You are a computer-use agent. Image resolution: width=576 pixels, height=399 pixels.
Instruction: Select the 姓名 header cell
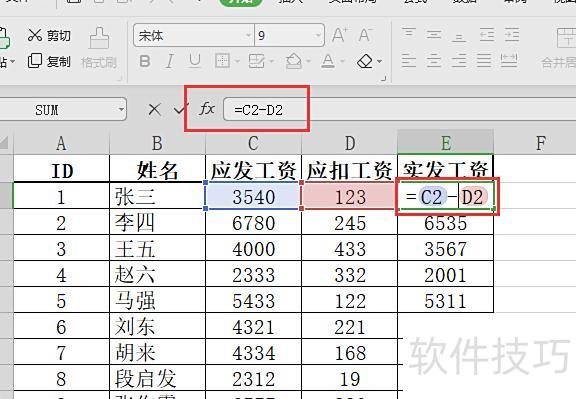tap(157, 170)
